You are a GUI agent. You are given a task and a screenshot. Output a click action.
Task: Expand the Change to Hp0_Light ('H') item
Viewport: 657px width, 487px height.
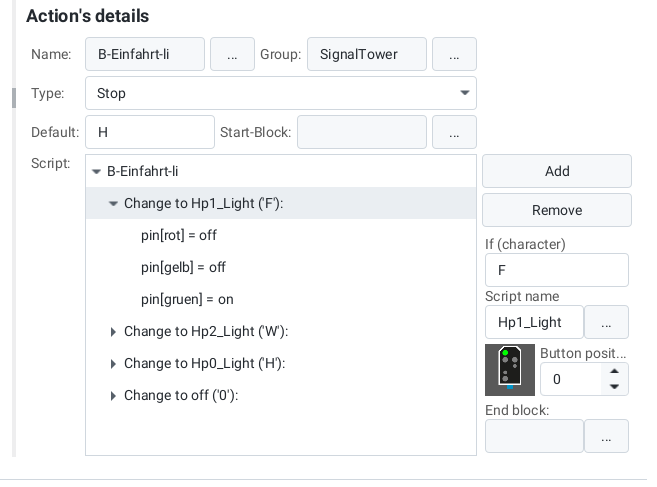click(113, 364)
